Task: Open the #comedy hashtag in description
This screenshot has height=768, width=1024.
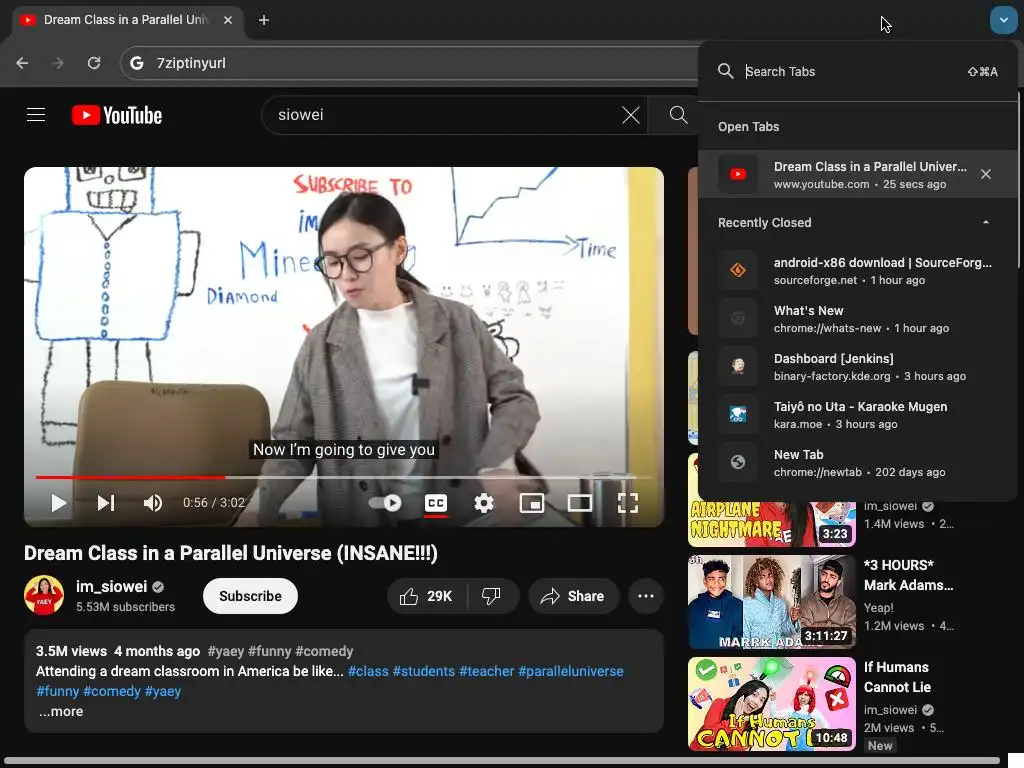Action: [x=112, y=692]
